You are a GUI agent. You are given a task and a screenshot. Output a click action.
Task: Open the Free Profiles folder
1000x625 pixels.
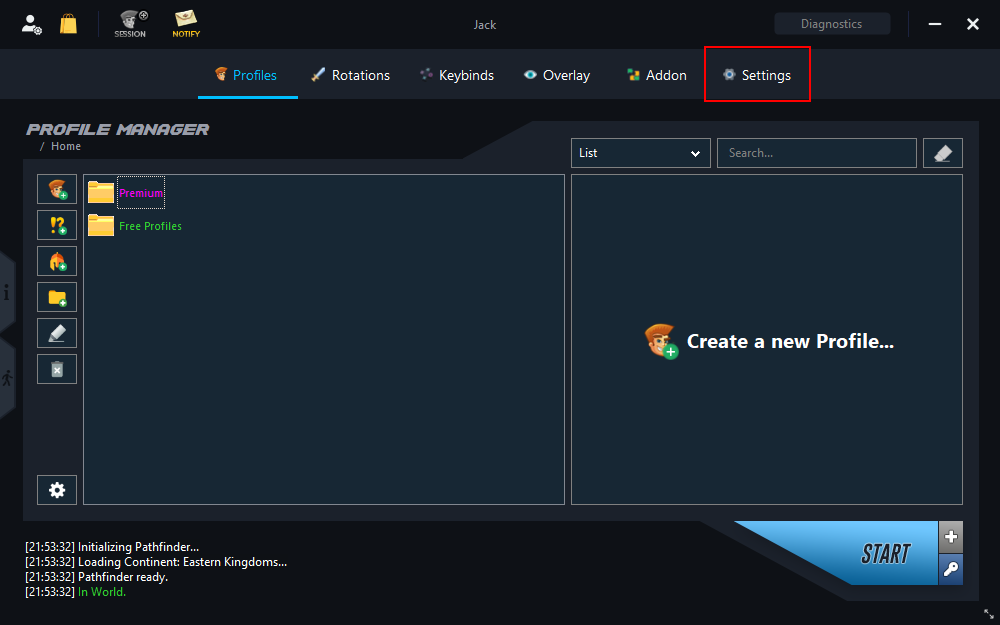(x=136, y=226)
